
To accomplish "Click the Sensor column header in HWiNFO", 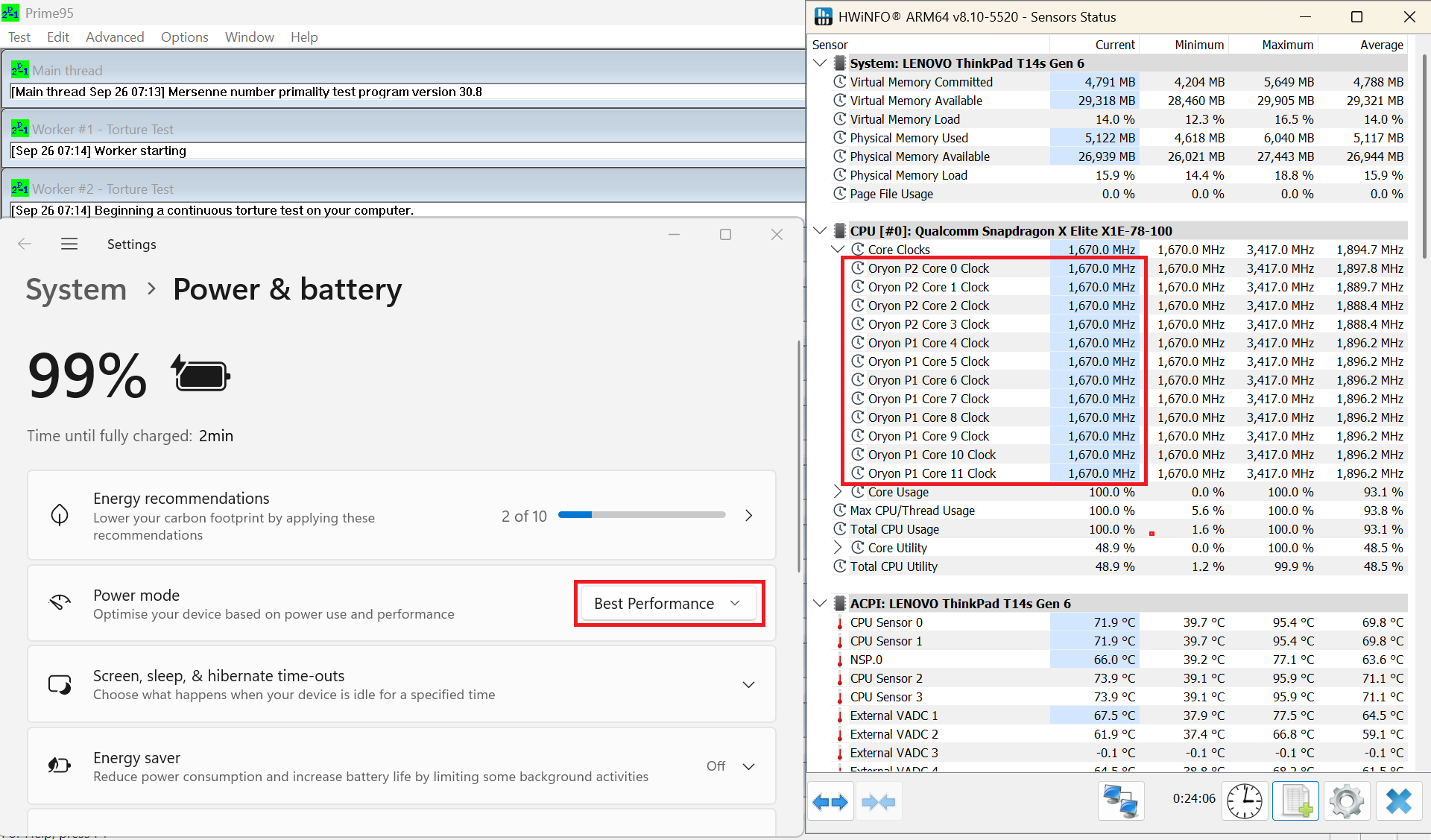I will [x=930, y=45].
